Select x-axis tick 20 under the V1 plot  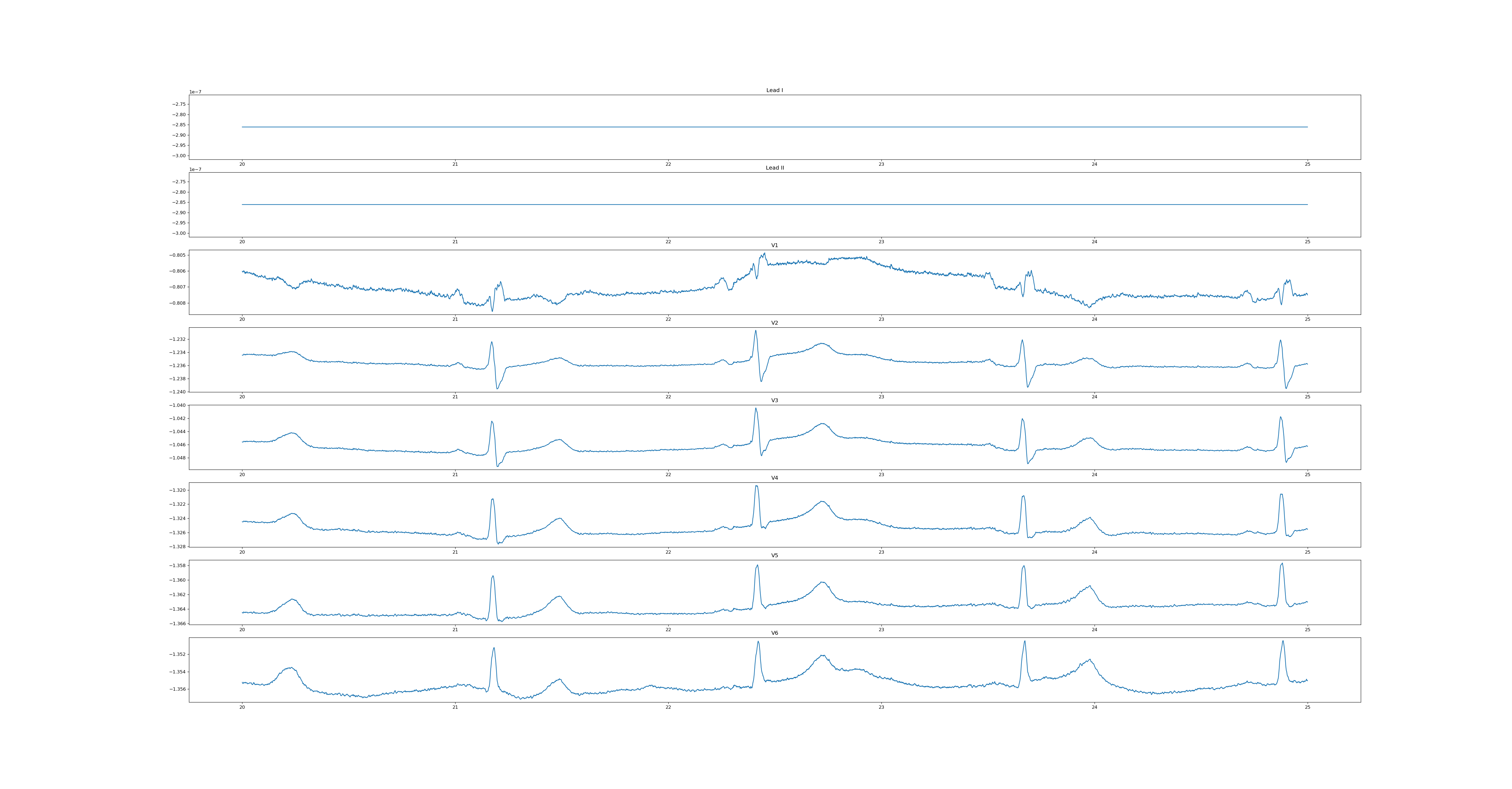click(x=242, y=319)
